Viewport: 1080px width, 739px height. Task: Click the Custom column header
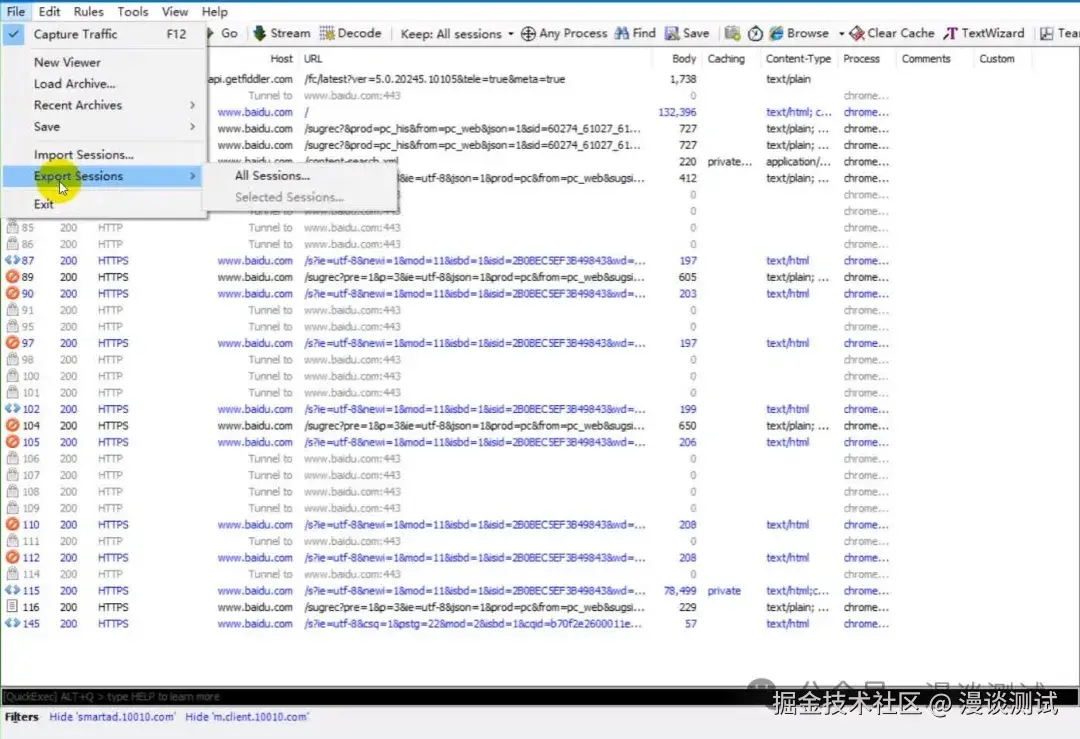click(997, 59)
